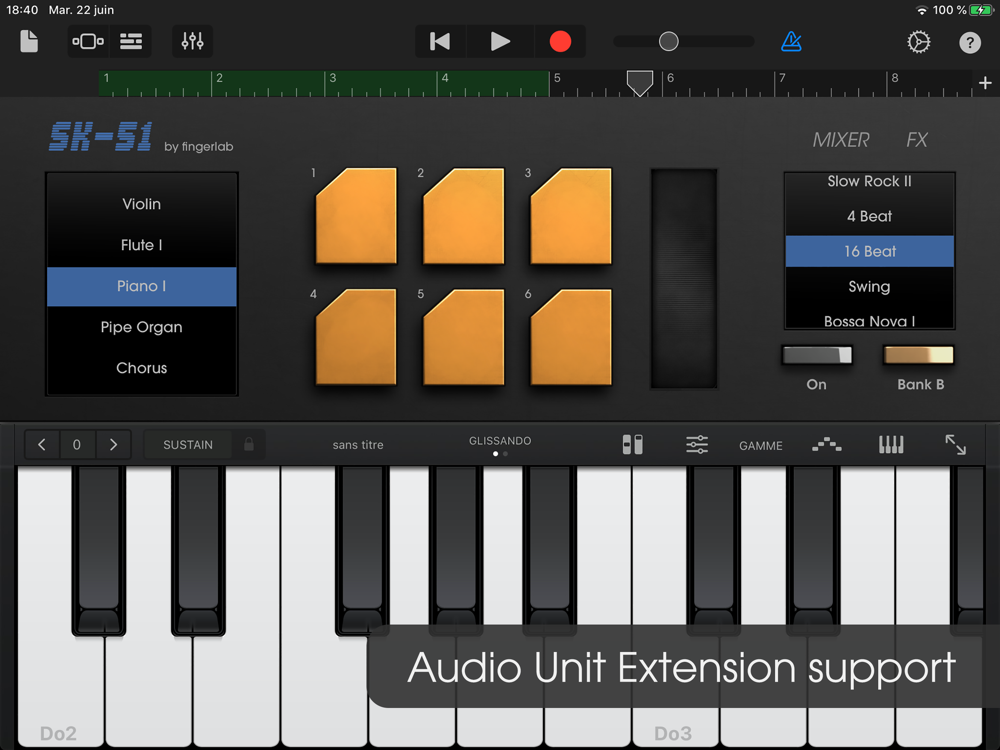This screenshot has width=1000, height=750.
Task: Check the 100 % battery indicator
Action: click(x=963, y=10)
